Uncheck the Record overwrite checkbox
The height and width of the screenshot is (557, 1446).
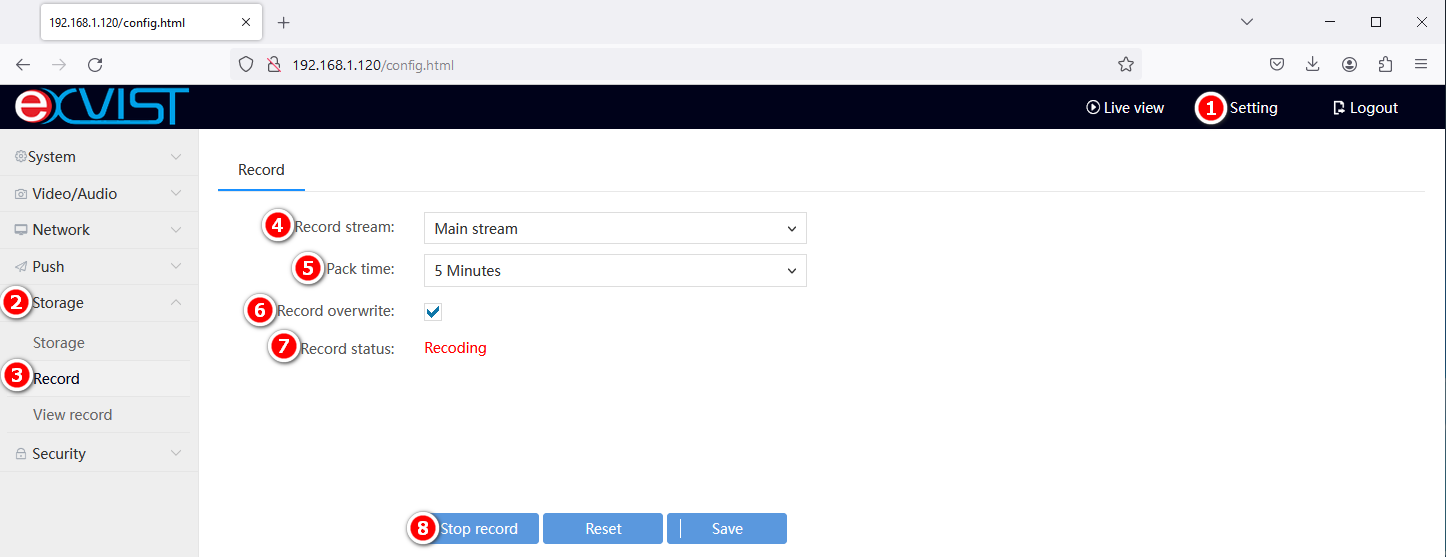coord(433,312)
